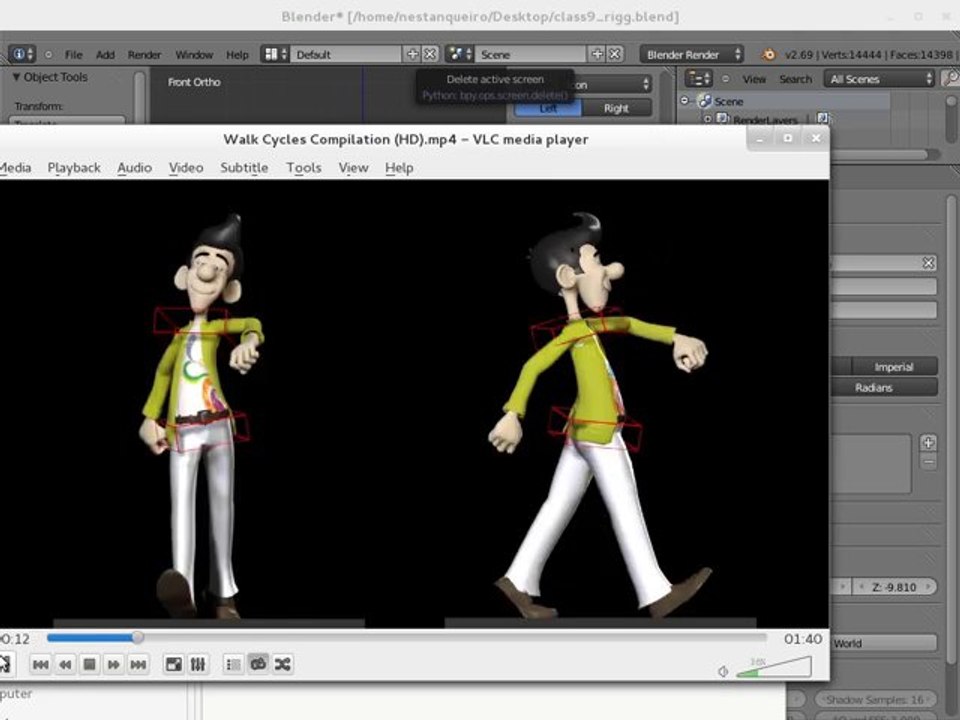Open VLC View menu
Image resolution: width=960 pixels, height=720 pixels.
[354, 168]
